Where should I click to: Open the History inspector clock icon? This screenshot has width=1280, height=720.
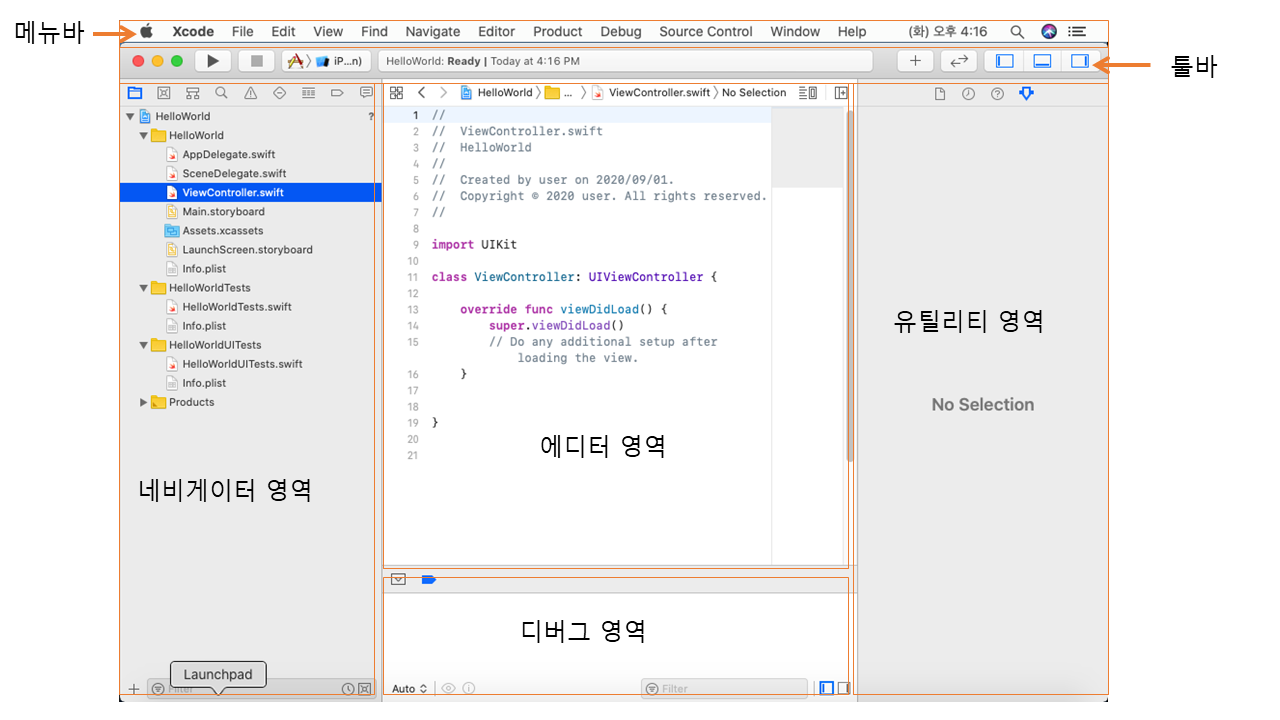coord(968,94)
